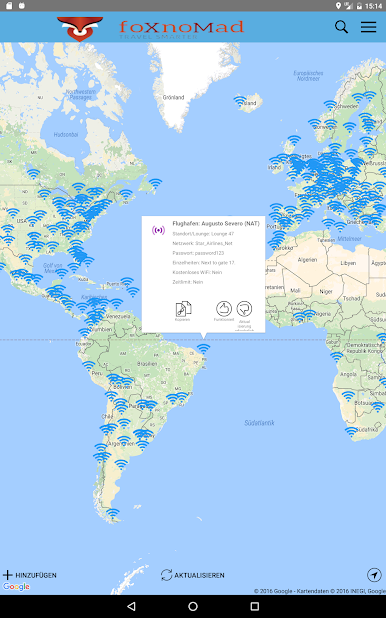Tap the Niger country label
The image size is (386, 618).
tap(326, 292)
